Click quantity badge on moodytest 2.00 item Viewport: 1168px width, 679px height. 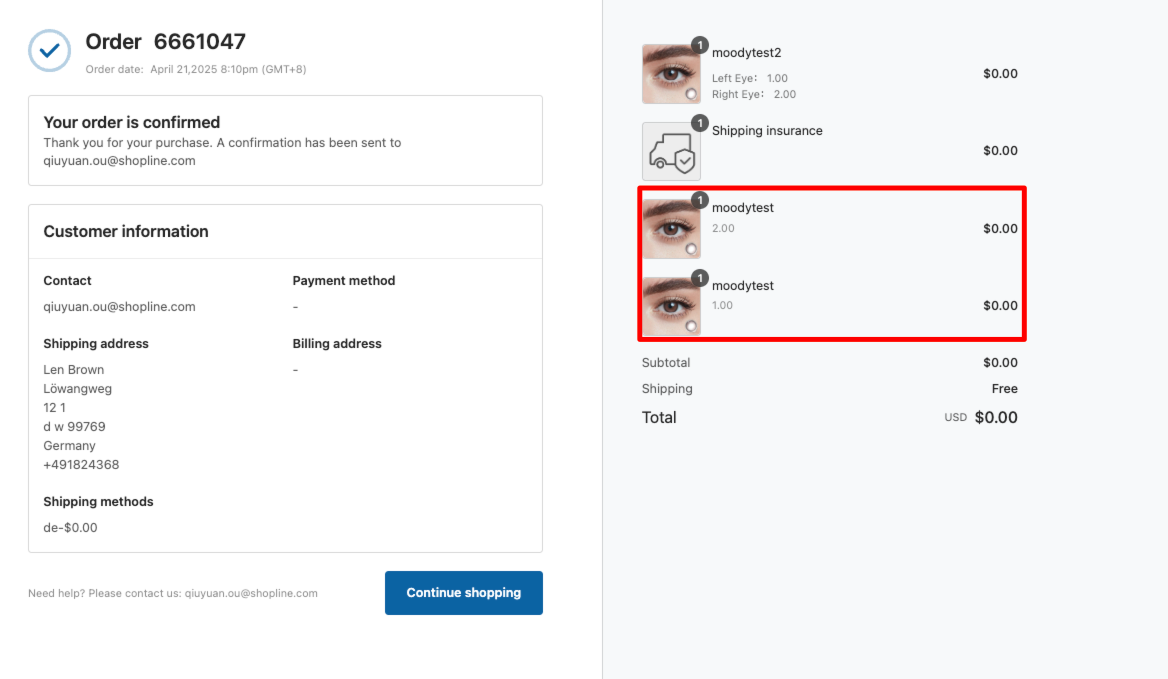[700, 200]
